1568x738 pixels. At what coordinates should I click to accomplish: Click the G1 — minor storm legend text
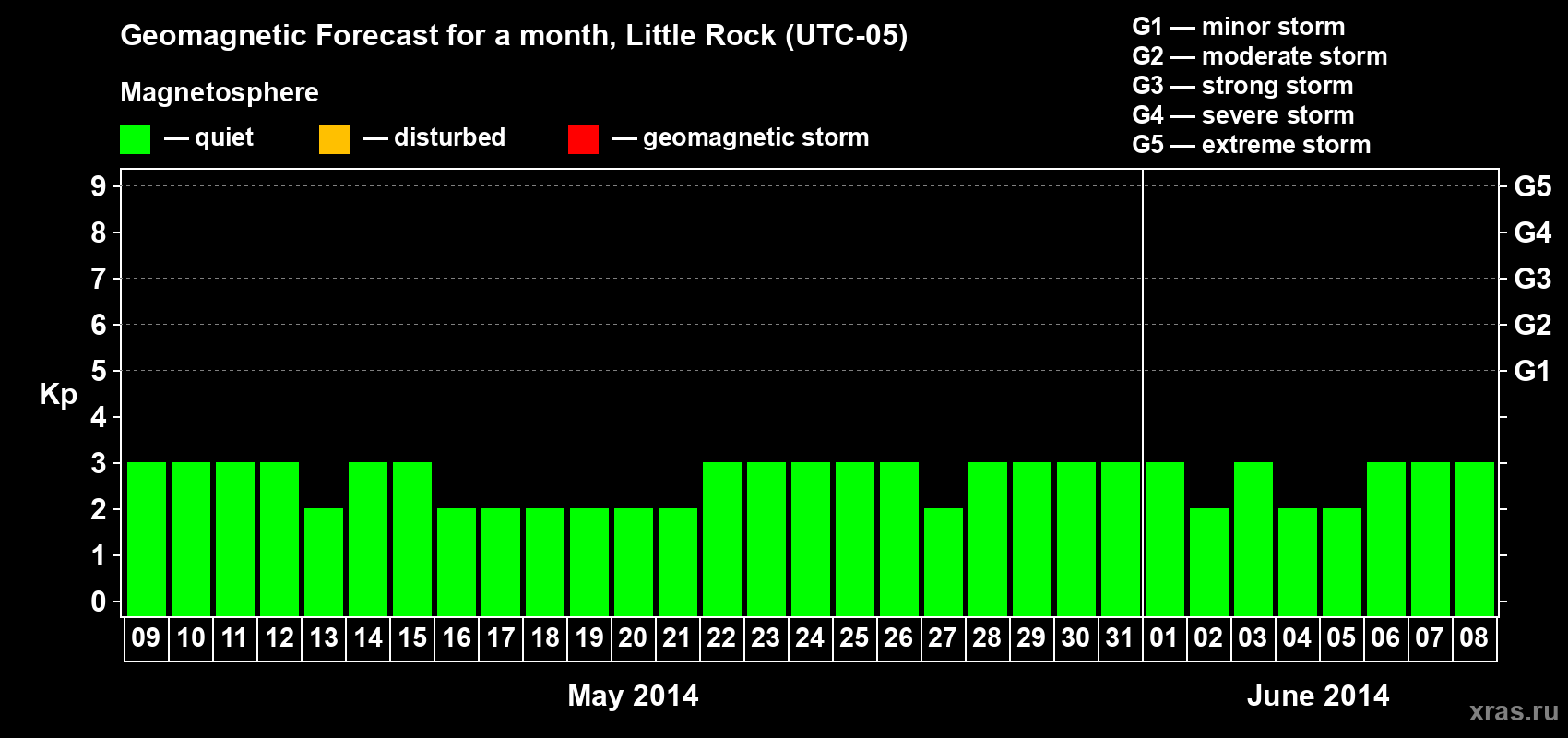(x=1239, y=27)
